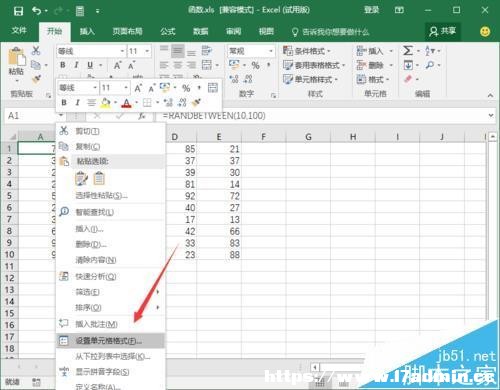
Task: Click the ribbon Percent Style button
Action: 255,65
